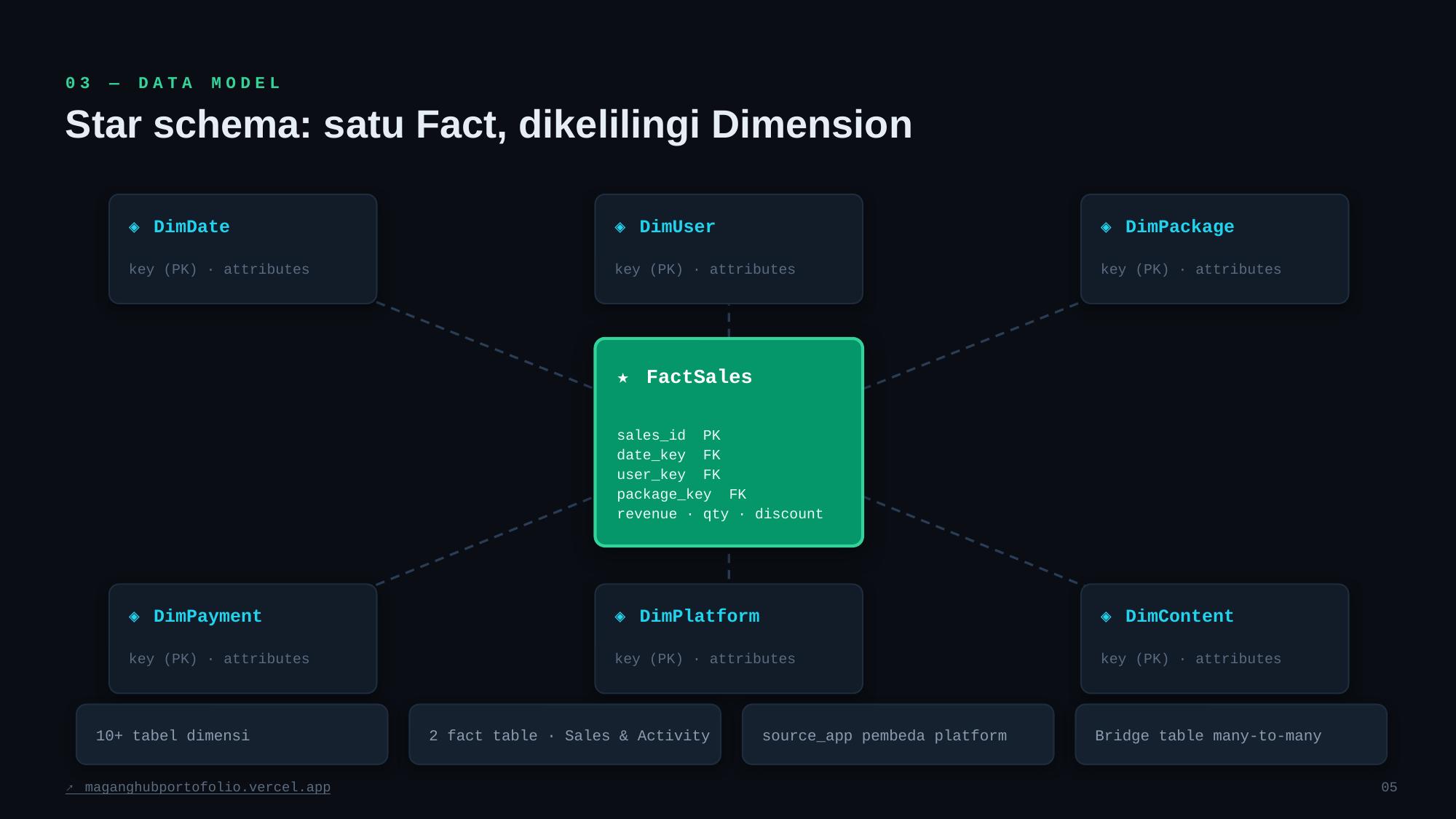Viewport: 1456px width, 819px height.
Task: Click the diamond icon beside DimUser
Action: click(620, 227)
